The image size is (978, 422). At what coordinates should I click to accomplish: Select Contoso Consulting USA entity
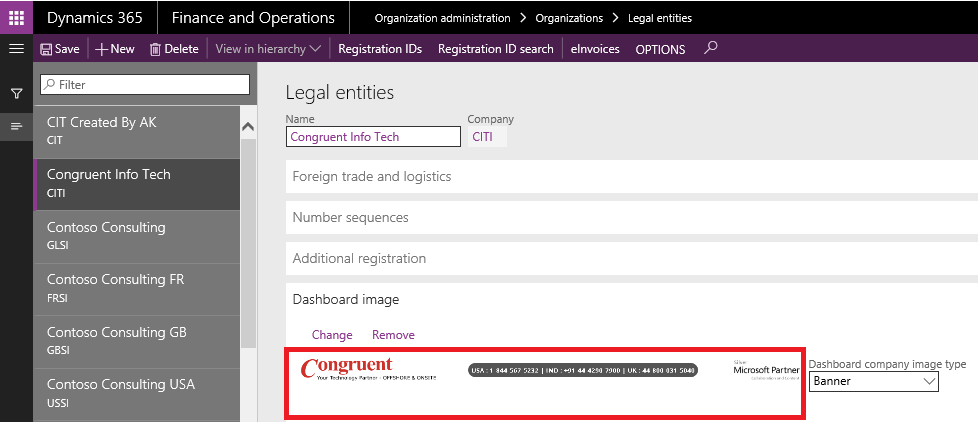pyautogui.click(x=137, y=393)
